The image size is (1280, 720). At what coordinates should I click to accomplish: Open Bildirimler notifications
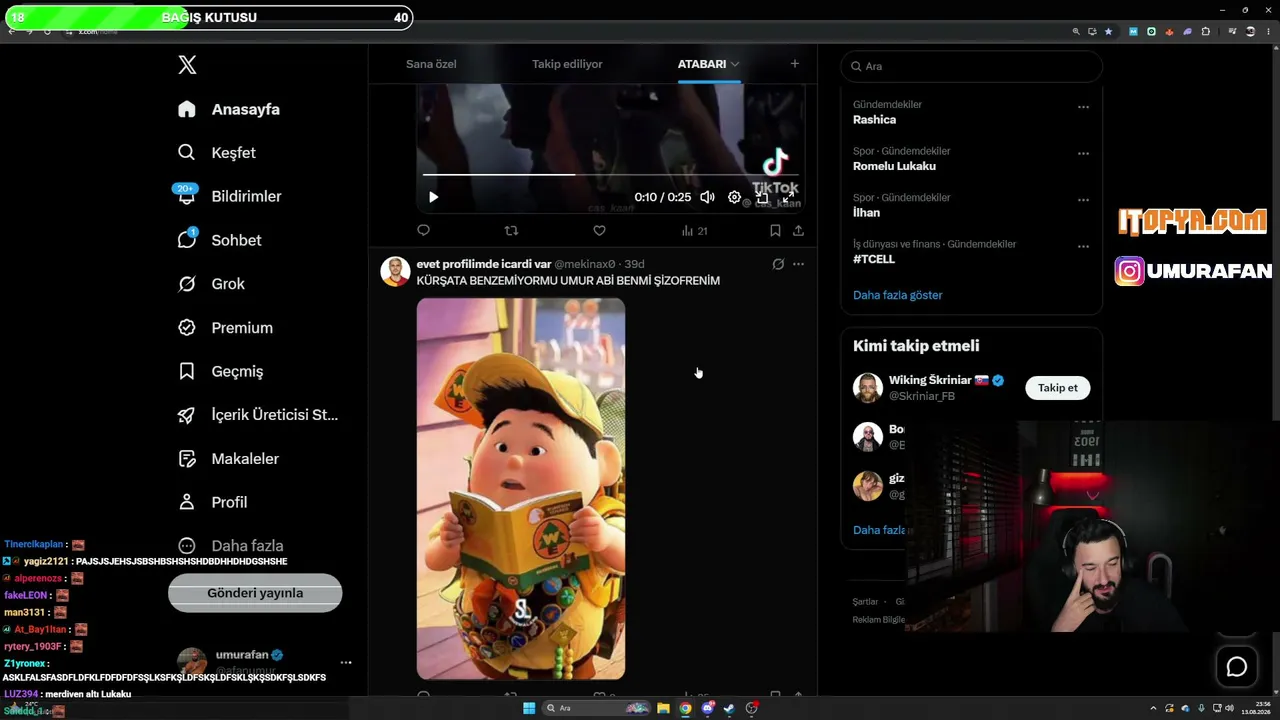coord(230,196)
